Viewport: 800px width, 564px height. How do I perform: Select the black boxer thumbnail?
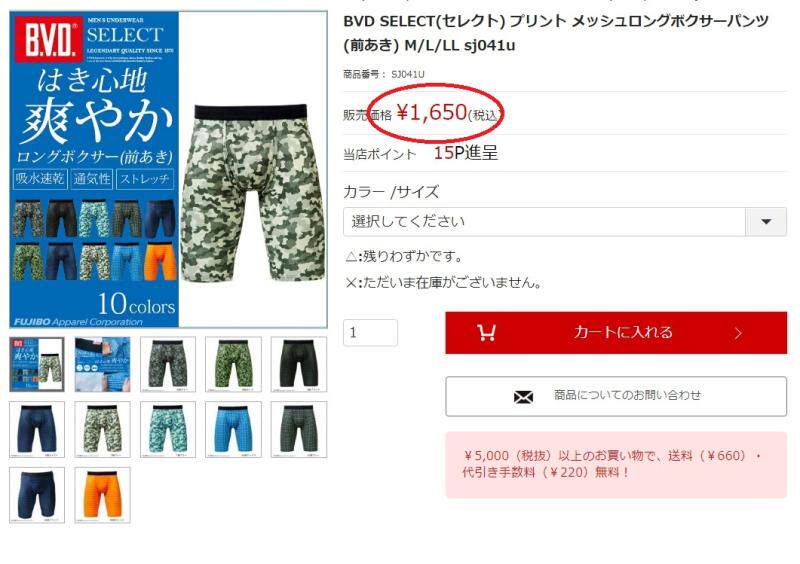tap(298, 364)
